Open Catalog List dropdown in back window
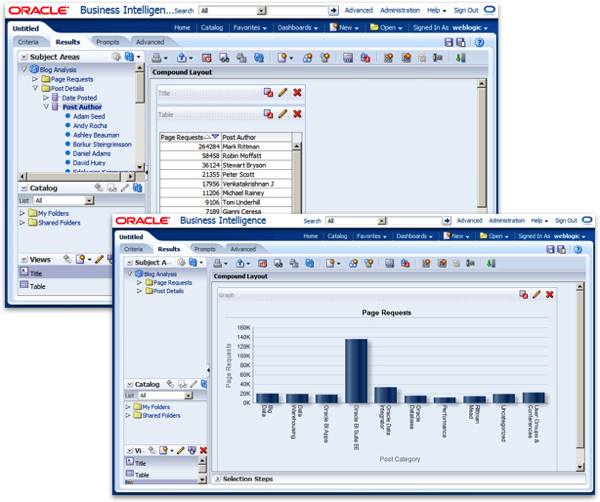The image size is (600, 502). 89,200
